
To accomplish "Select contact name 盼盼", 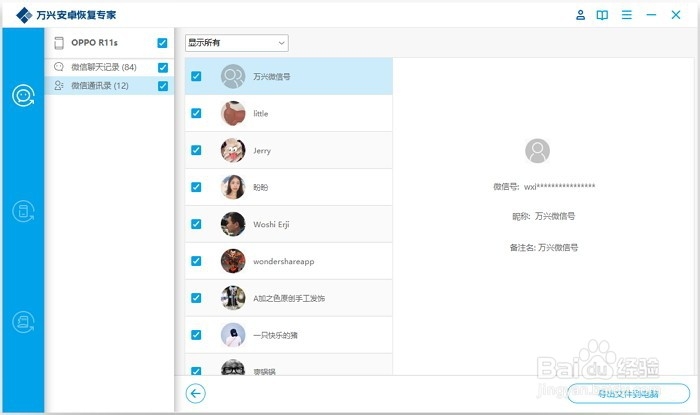I will 261,187.
